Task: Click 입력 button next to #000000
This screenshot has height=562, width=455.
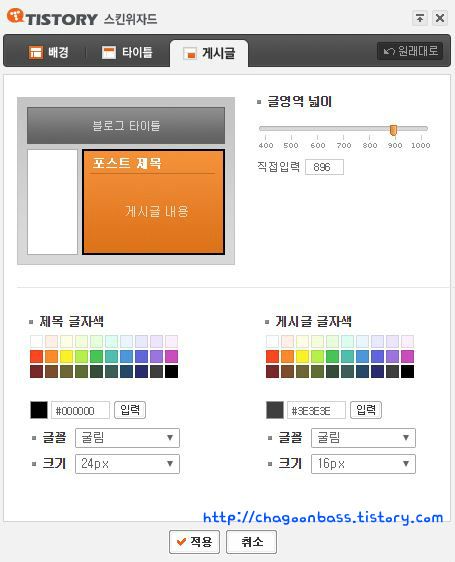Action: coord(130,410)
